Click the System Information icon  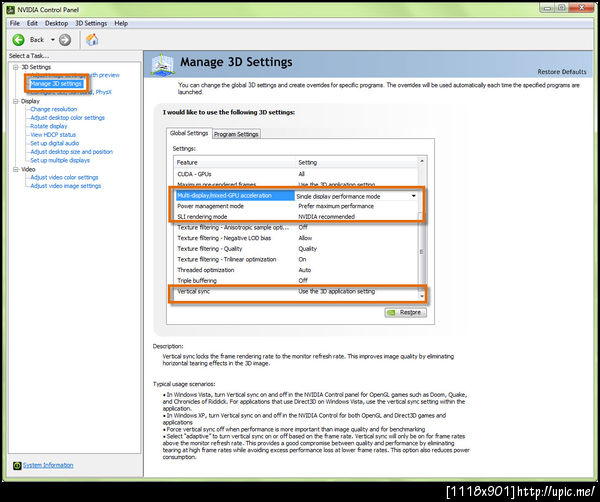coord(17,465)
